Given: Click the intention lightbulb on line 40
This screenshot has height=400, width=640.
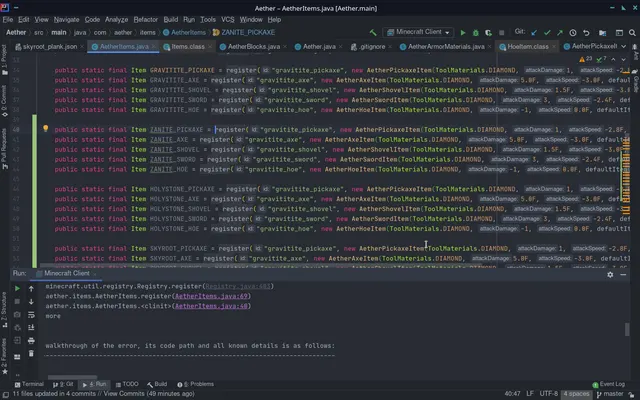Looking at the screenshot, I should pyautogui.click(x=46, y=129).
